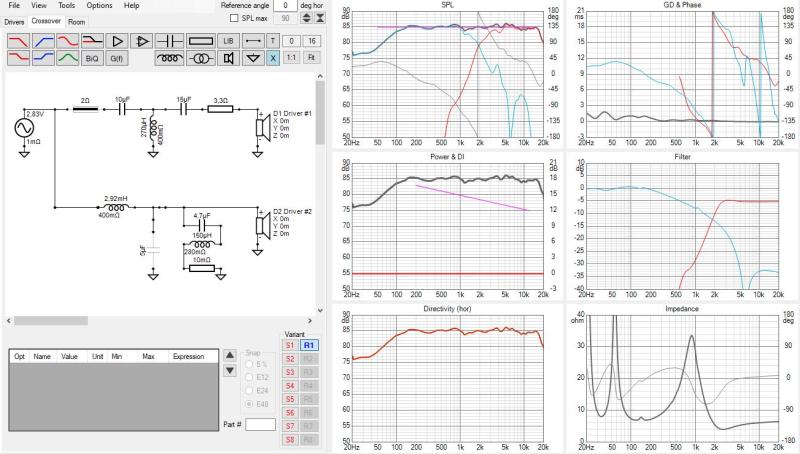Open the Tools menu
The width and height of the screenshot is (800, 454).
(66, 6)
